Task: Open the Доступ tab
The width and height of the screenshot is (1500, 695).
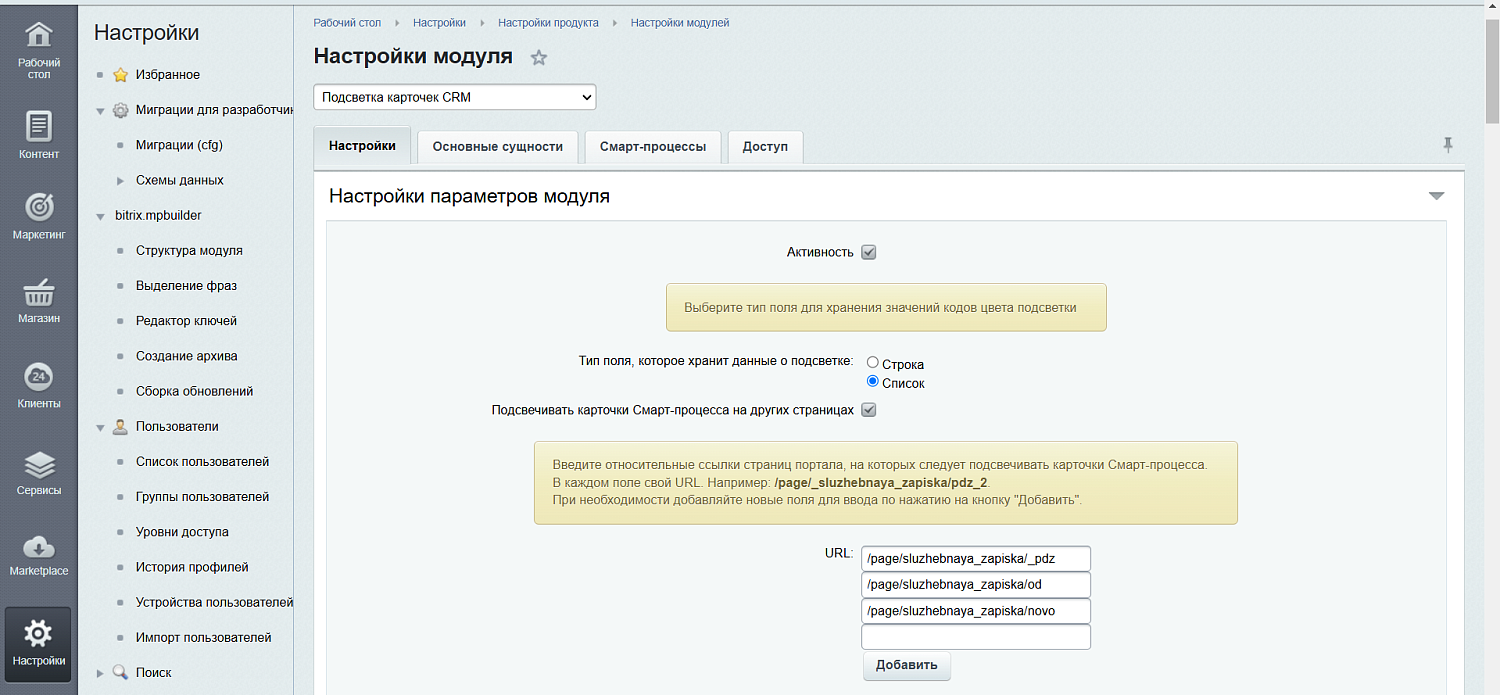Action: point(765,146)
